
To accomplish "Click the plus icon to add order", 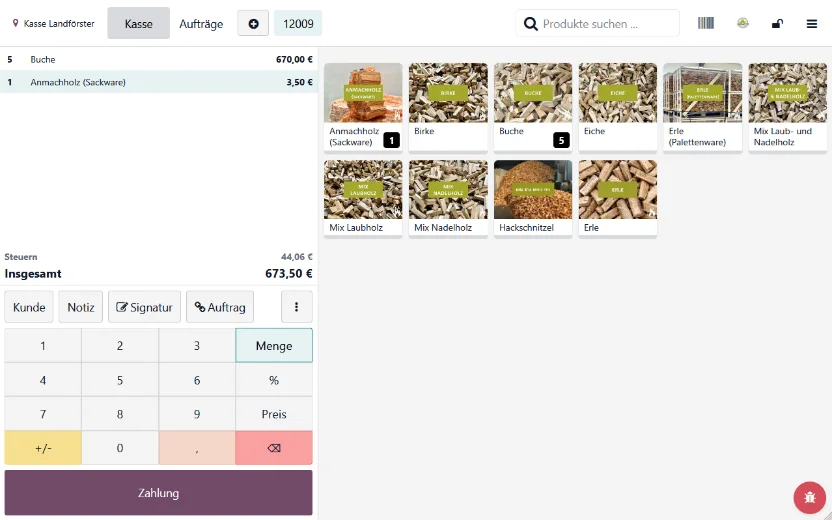I will coord(253,24).
